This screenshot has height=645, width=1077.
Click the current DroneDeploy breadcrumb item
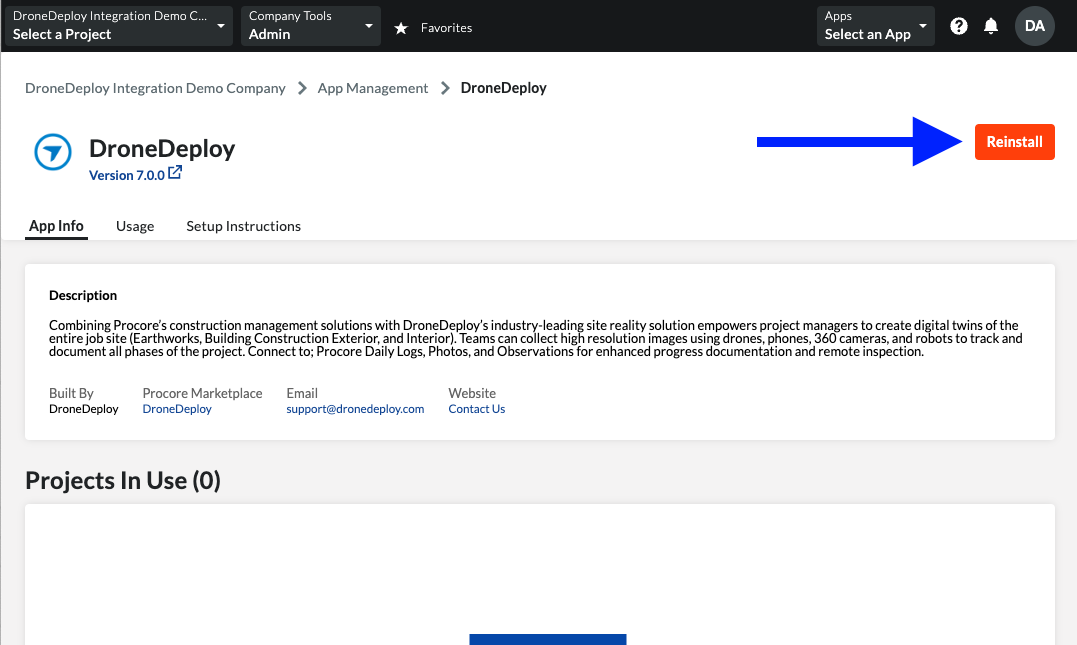503,88
